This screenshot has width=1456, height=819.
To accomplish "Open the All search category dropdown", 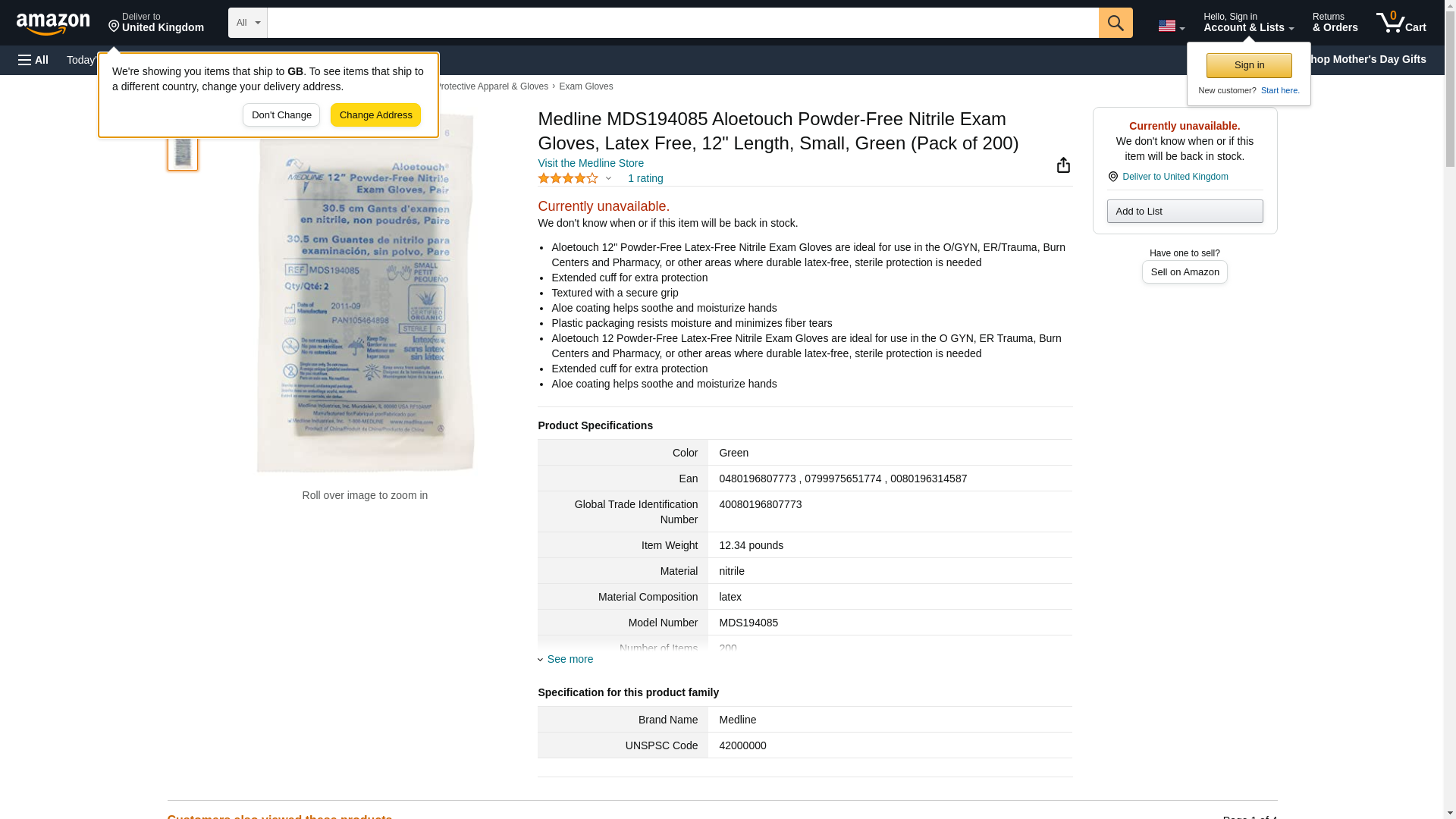I will coord(247,23).
